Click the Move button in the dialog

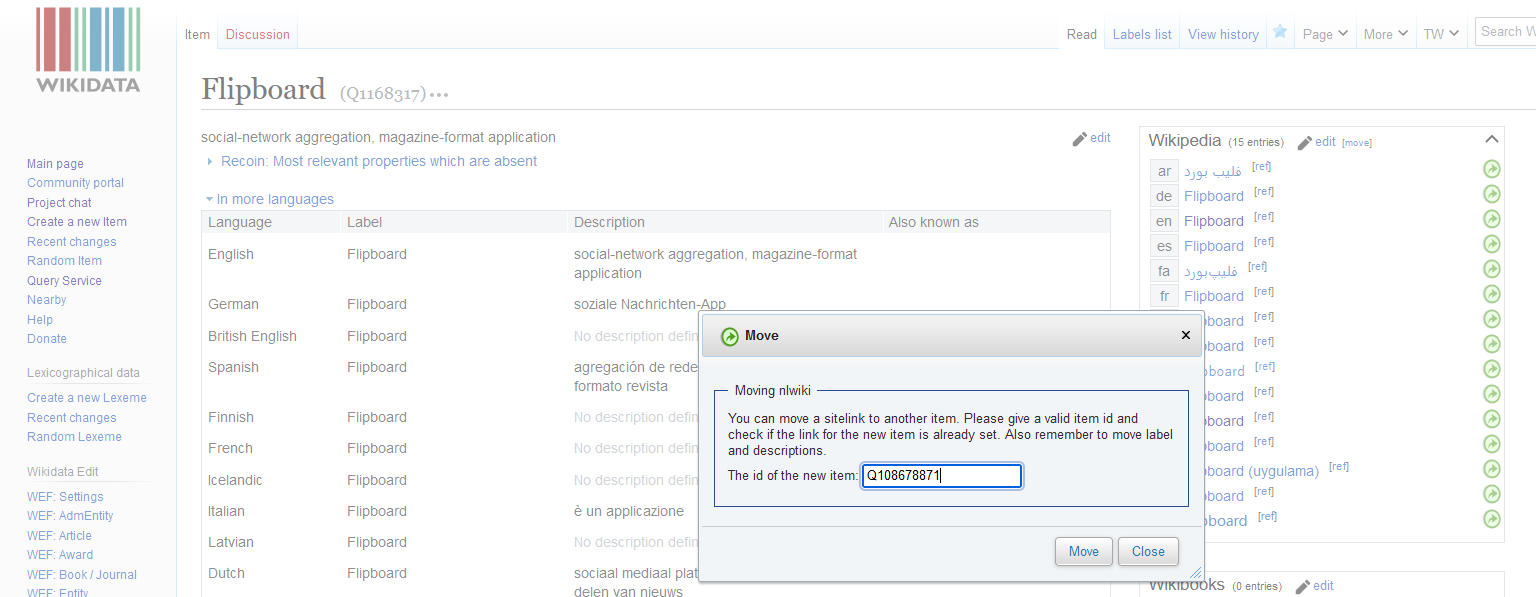(1083, 551)
